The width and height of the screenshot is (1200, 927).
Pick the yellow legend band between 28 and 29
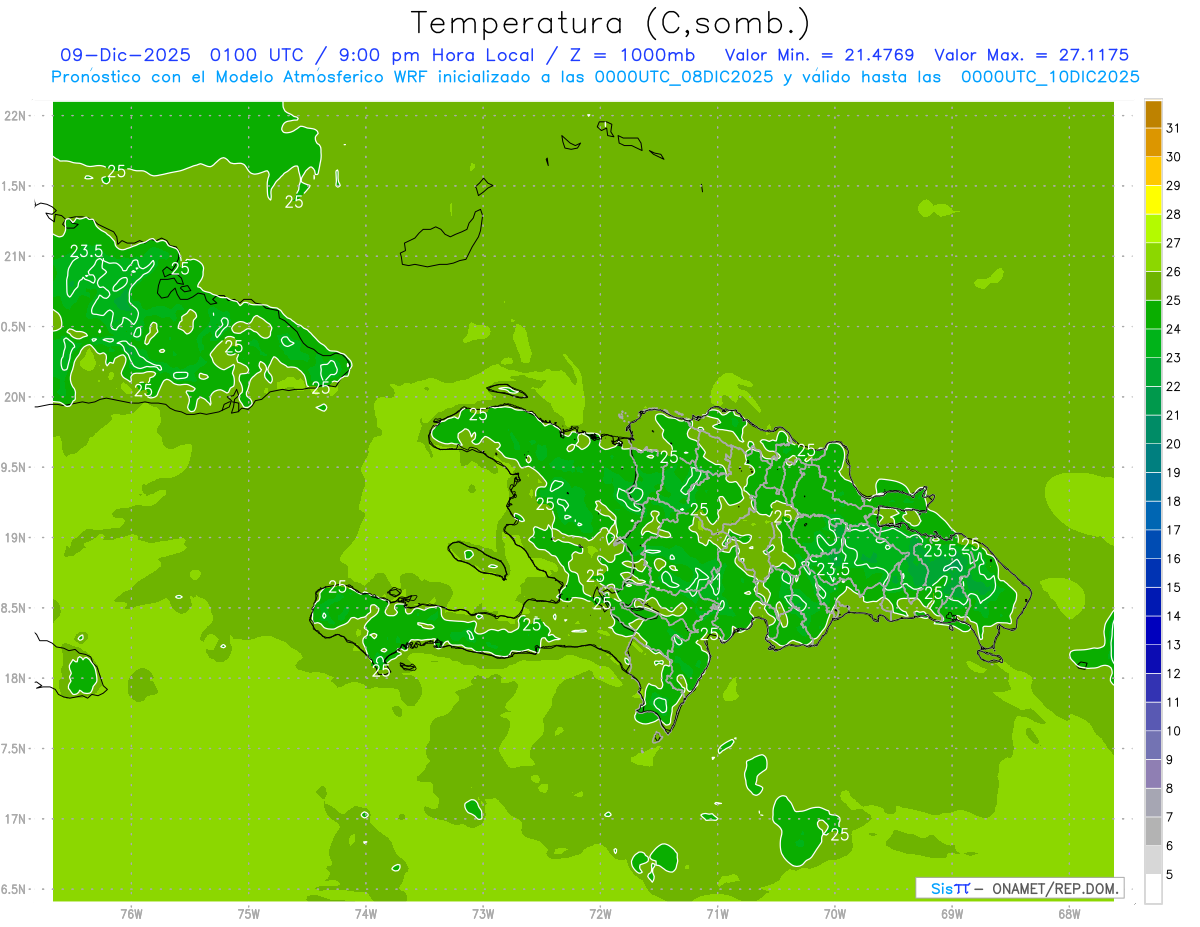tap(1153, 201)
